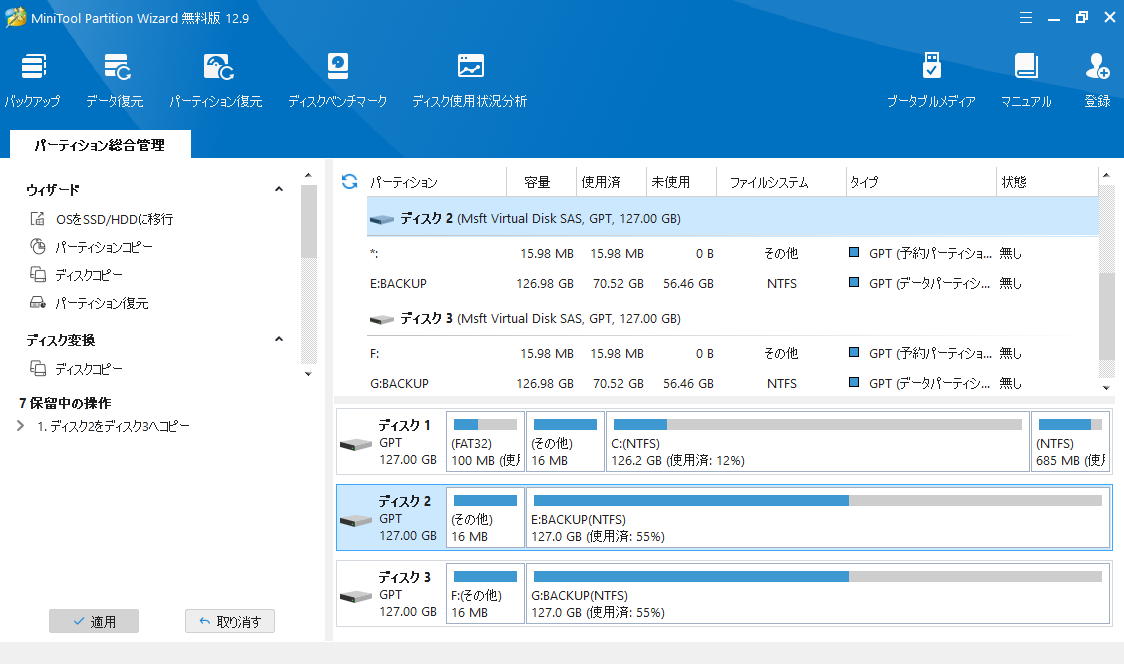Collapse the ウィザード section
Image resolution: width=1124 pixels, height=664 pixels.
[x=279, y=189]
